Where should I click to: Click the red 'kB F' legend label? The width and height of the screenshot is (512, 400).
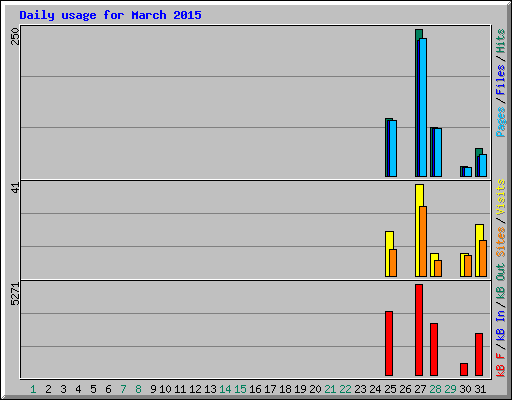501,365
